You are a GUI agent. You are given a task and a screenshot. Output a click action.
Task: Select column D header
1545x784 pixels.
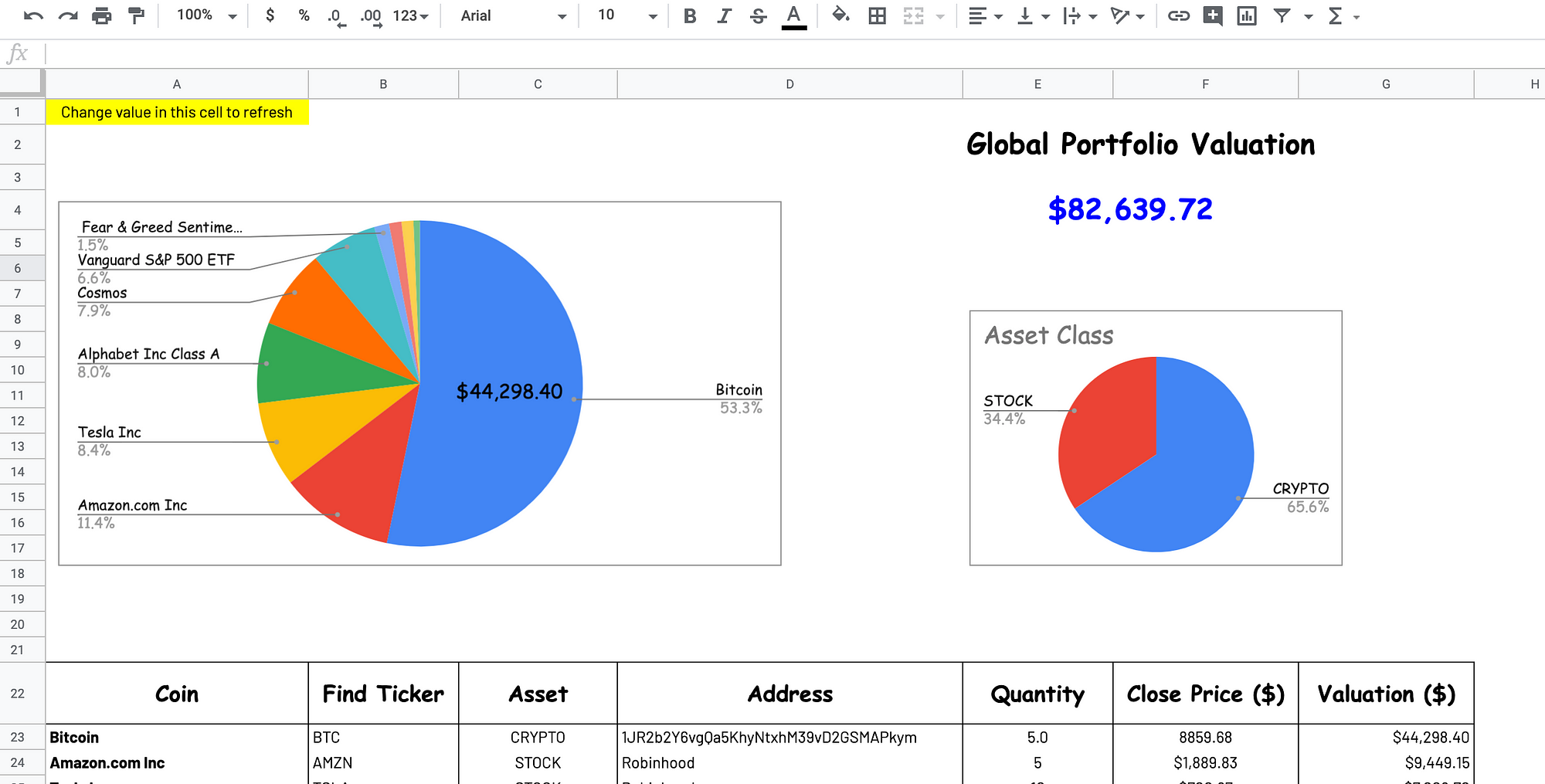pyautogui.click(x=789, y=84)
